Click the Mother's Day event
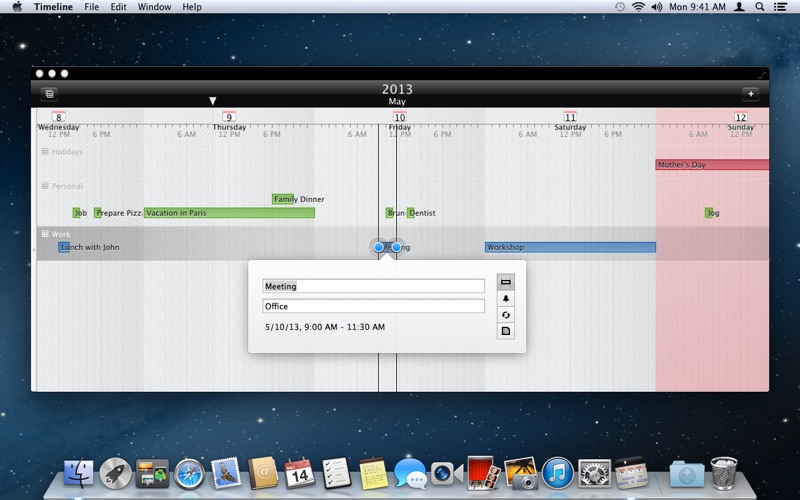Screen dimensions: 800x500 [711, 164]
